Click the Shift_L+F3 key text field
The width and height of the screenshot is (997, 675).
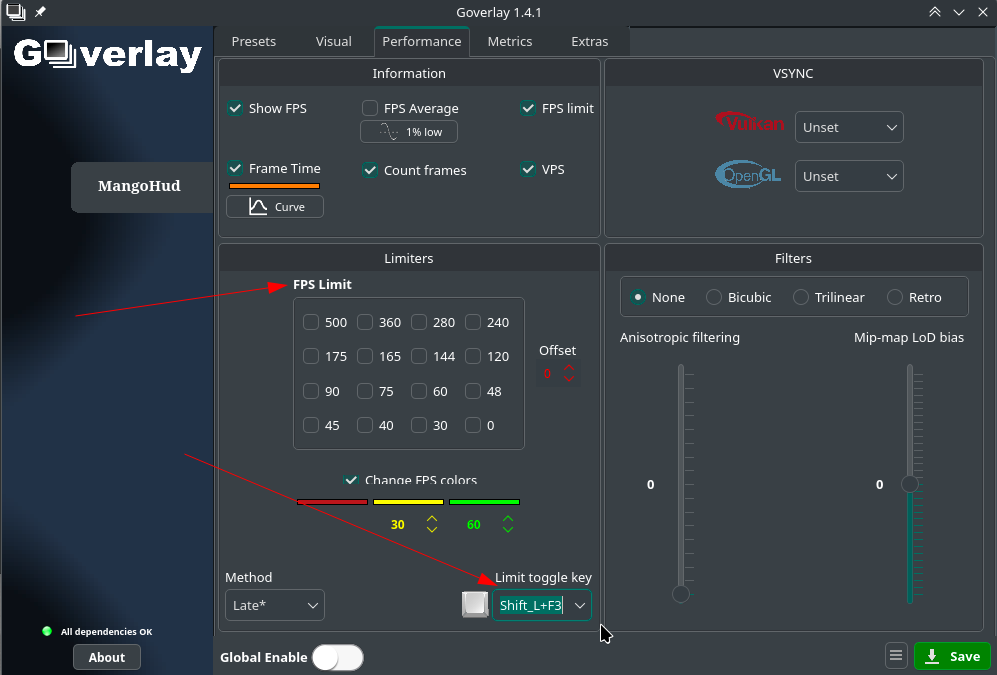(x=532, y=605)
